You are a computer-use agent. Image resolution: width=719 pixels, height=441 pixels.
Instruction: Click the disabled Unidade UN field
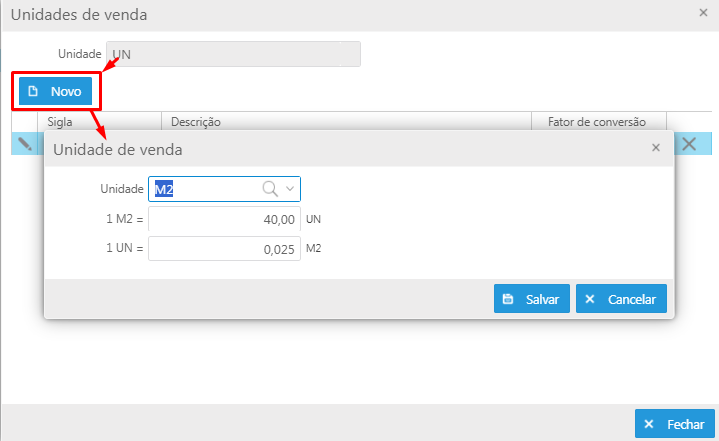coord(233,54)
